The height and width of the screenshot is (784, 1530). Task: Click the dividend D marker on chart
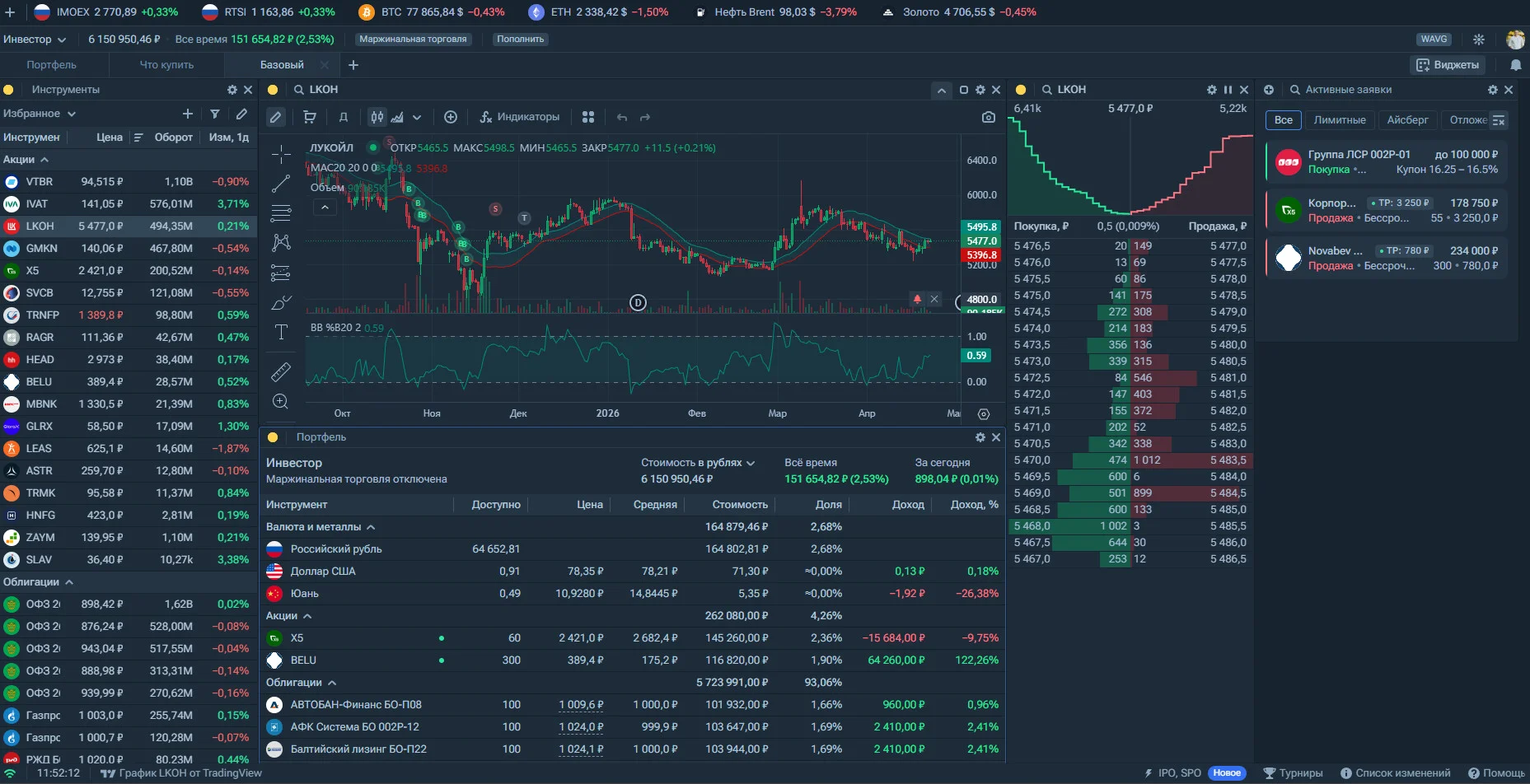point(638,302)
